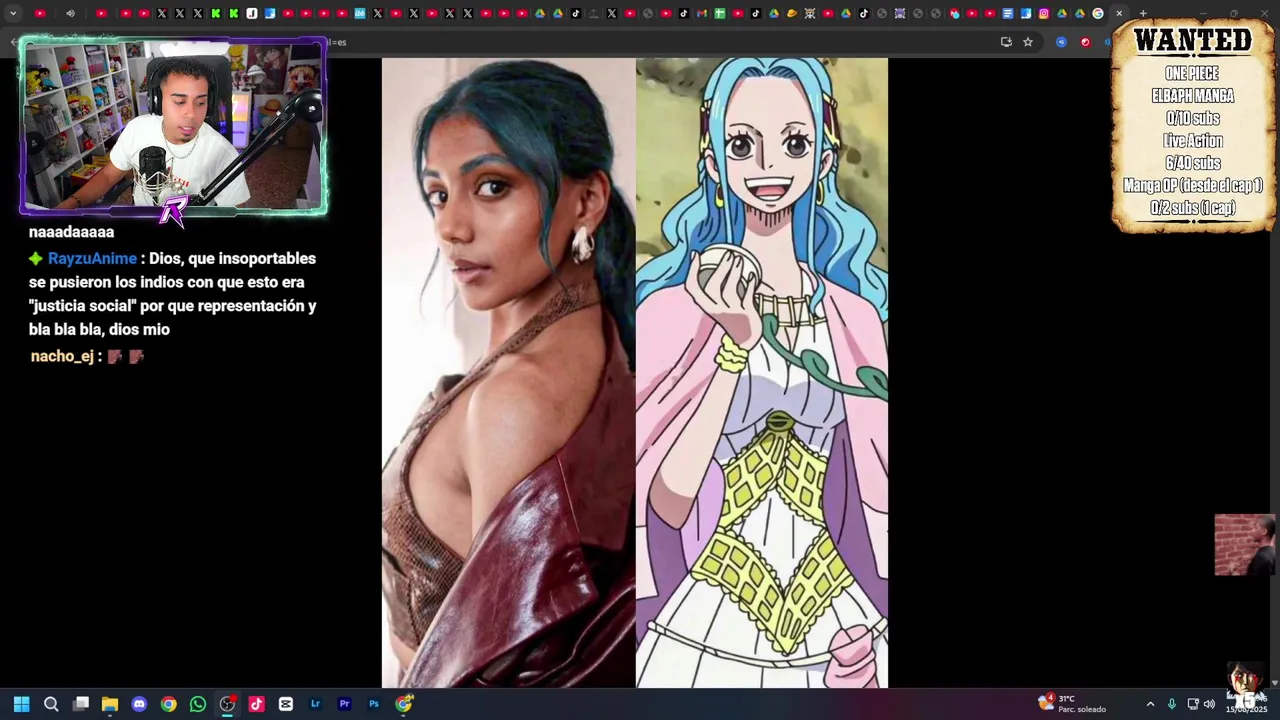Open Task View from the taskbar

pos(81,704)
